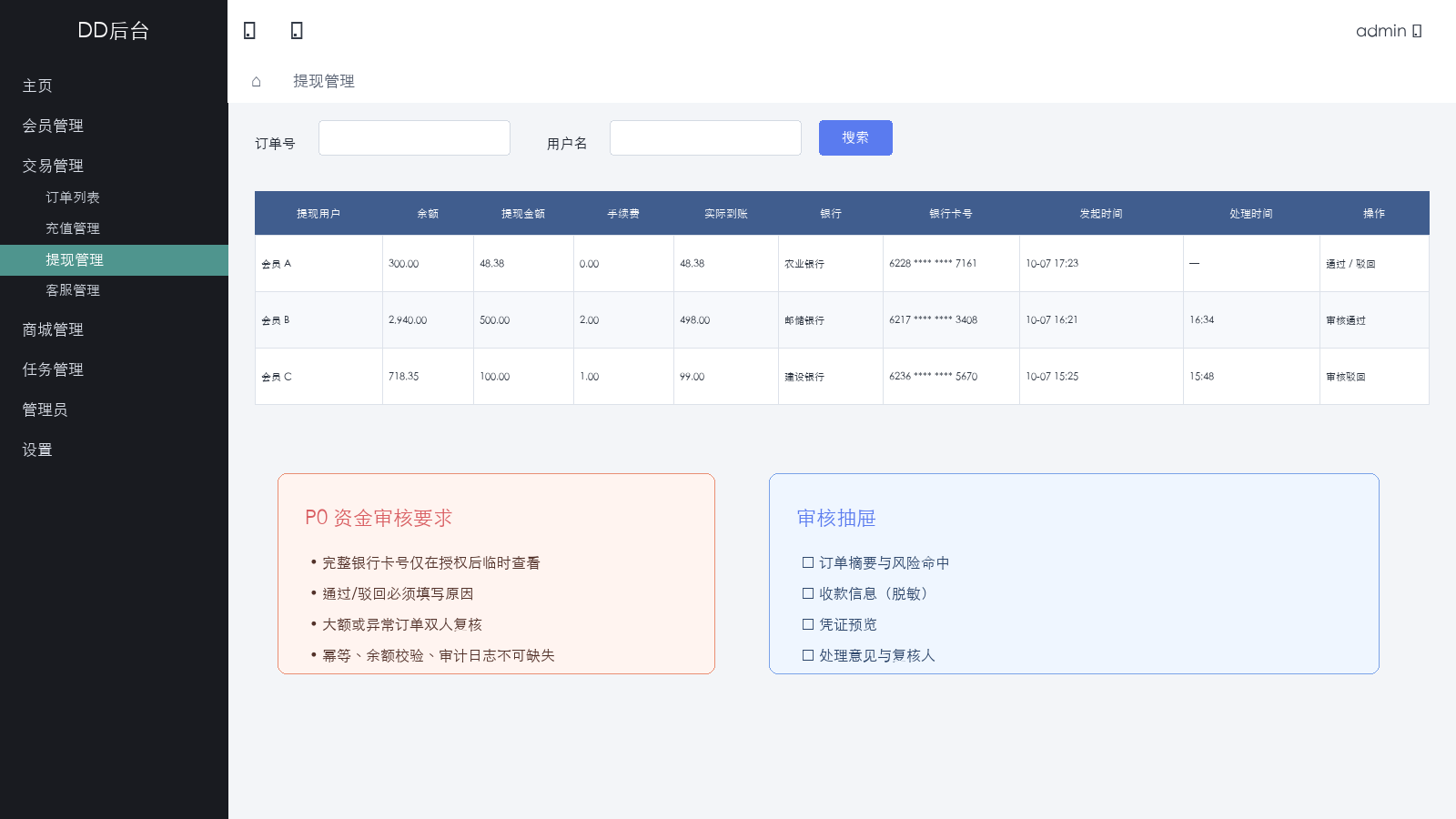Click the second icon left of the breadcrumb's top bar
The image size is (1456, 819).
[297, 31]
